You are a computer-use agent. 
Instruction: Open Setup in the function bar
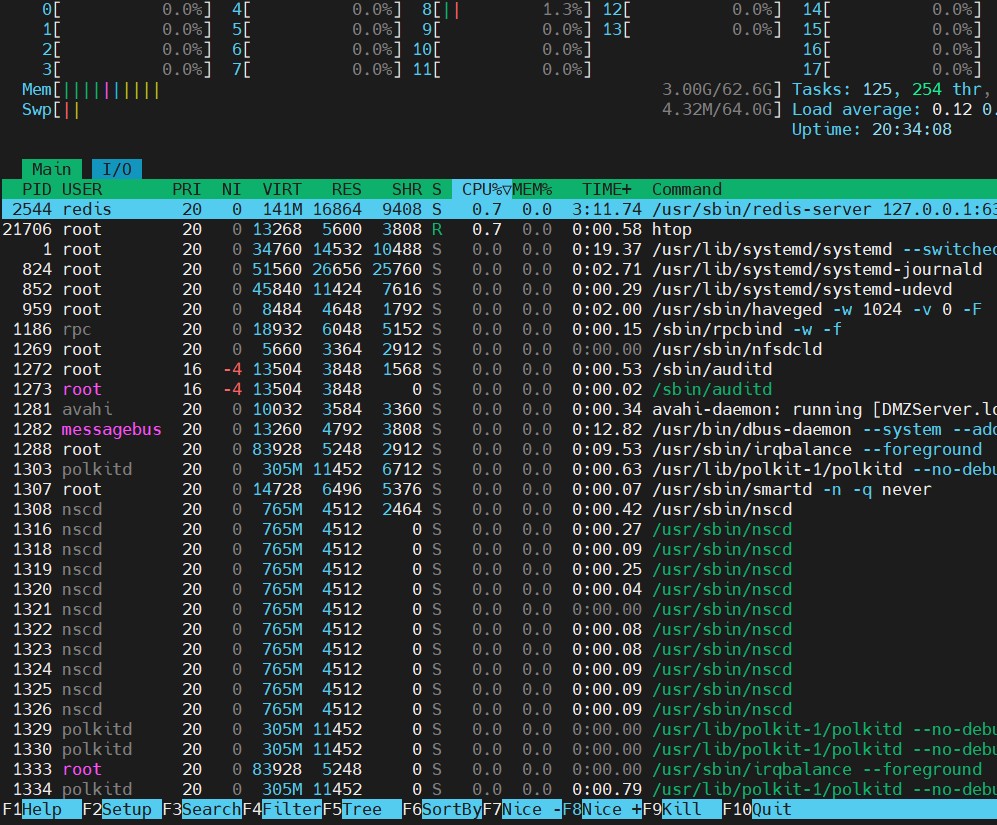122,809
